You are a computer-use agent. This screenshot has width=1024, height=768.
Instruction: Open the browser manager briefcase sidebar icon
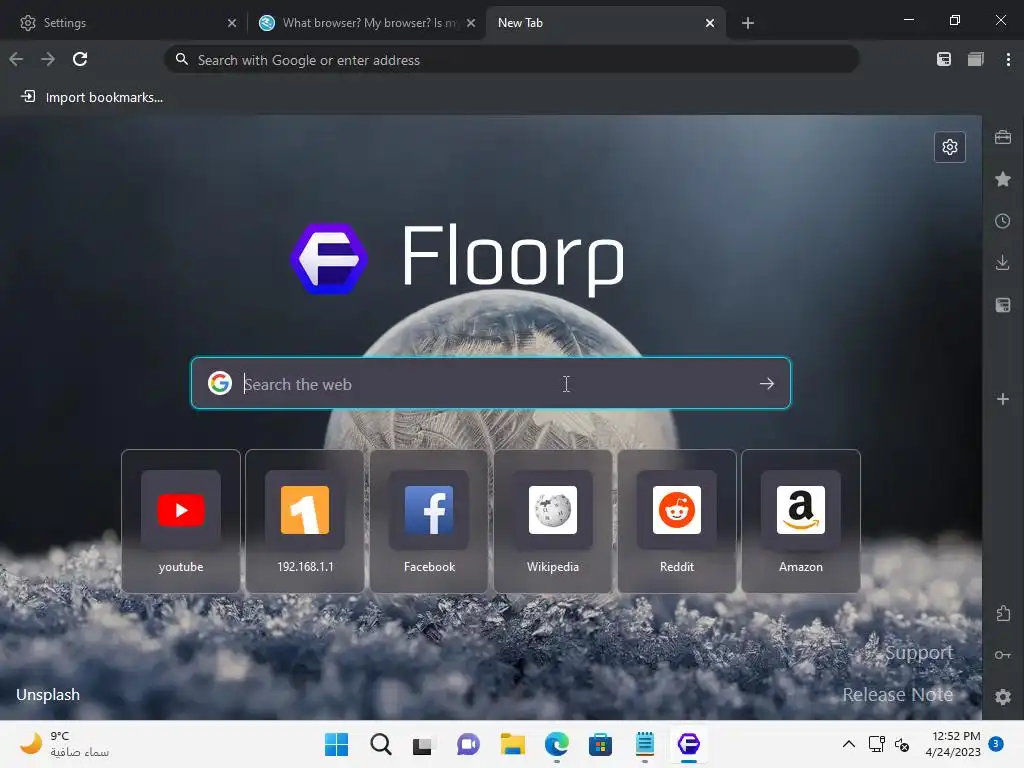1003,137
